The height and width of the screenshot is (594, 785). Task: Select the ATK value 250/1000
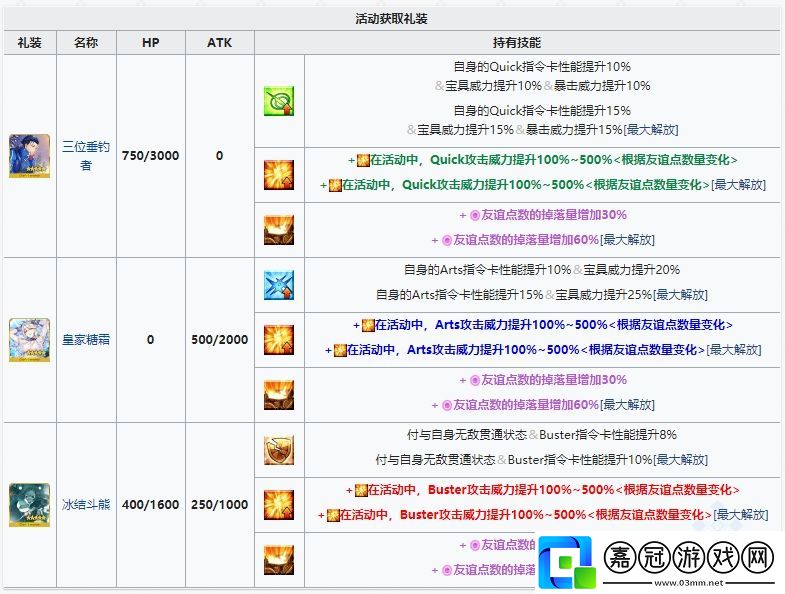220,504
